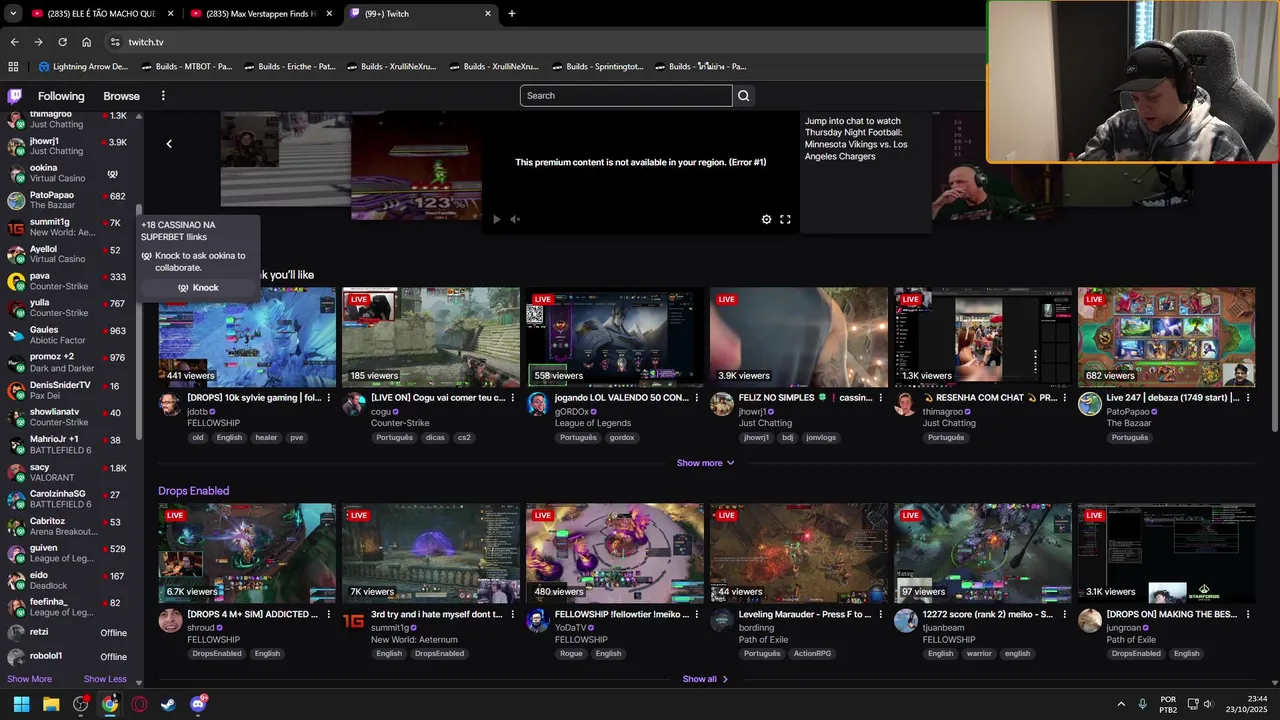
Task: Click Chrome home button
Action: click(86, 42)
